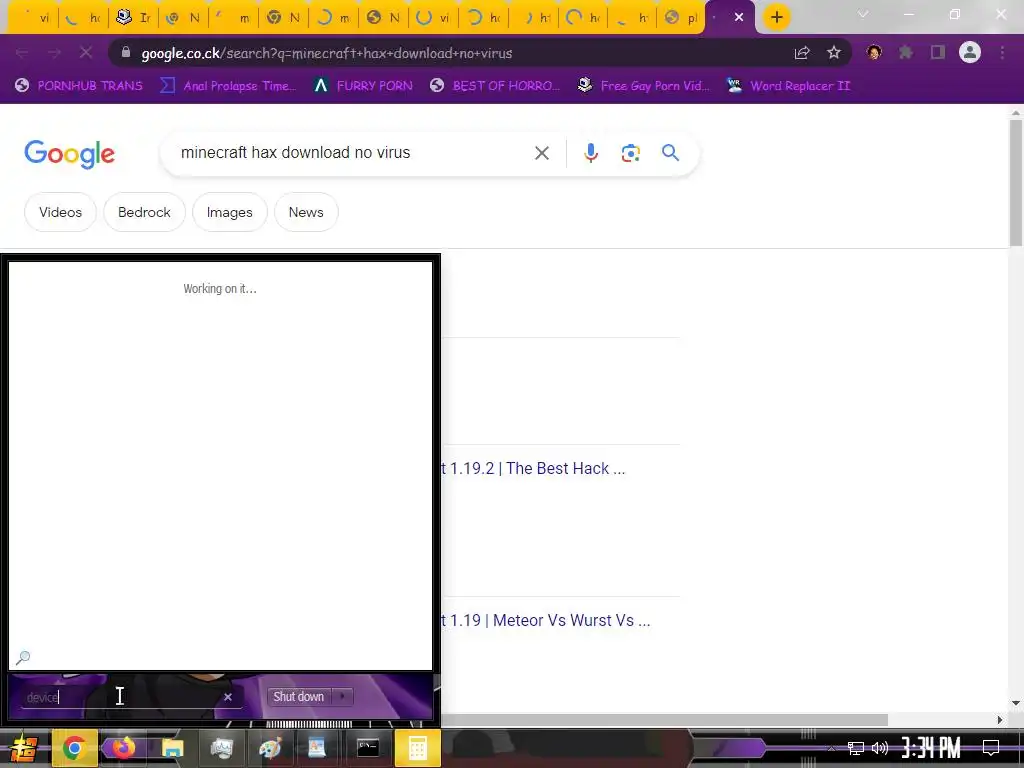Search by image with Google Lens icon

pyautogui.click(x=630, y=153)
